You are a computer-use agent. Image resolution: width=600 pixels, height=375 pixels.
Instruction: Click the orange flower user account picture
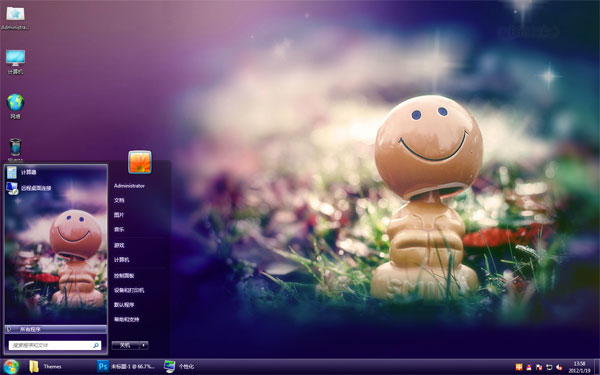(140, 162)
